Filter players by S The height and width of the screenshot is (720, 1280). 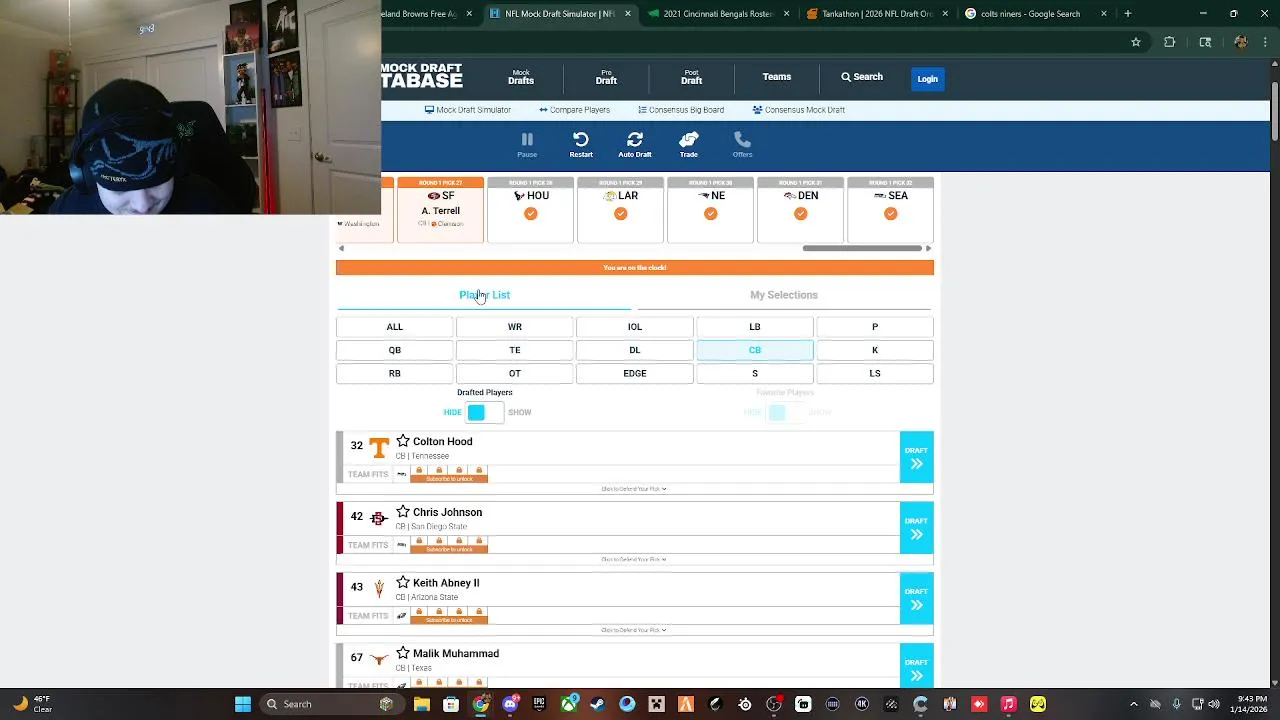point(755,373)
